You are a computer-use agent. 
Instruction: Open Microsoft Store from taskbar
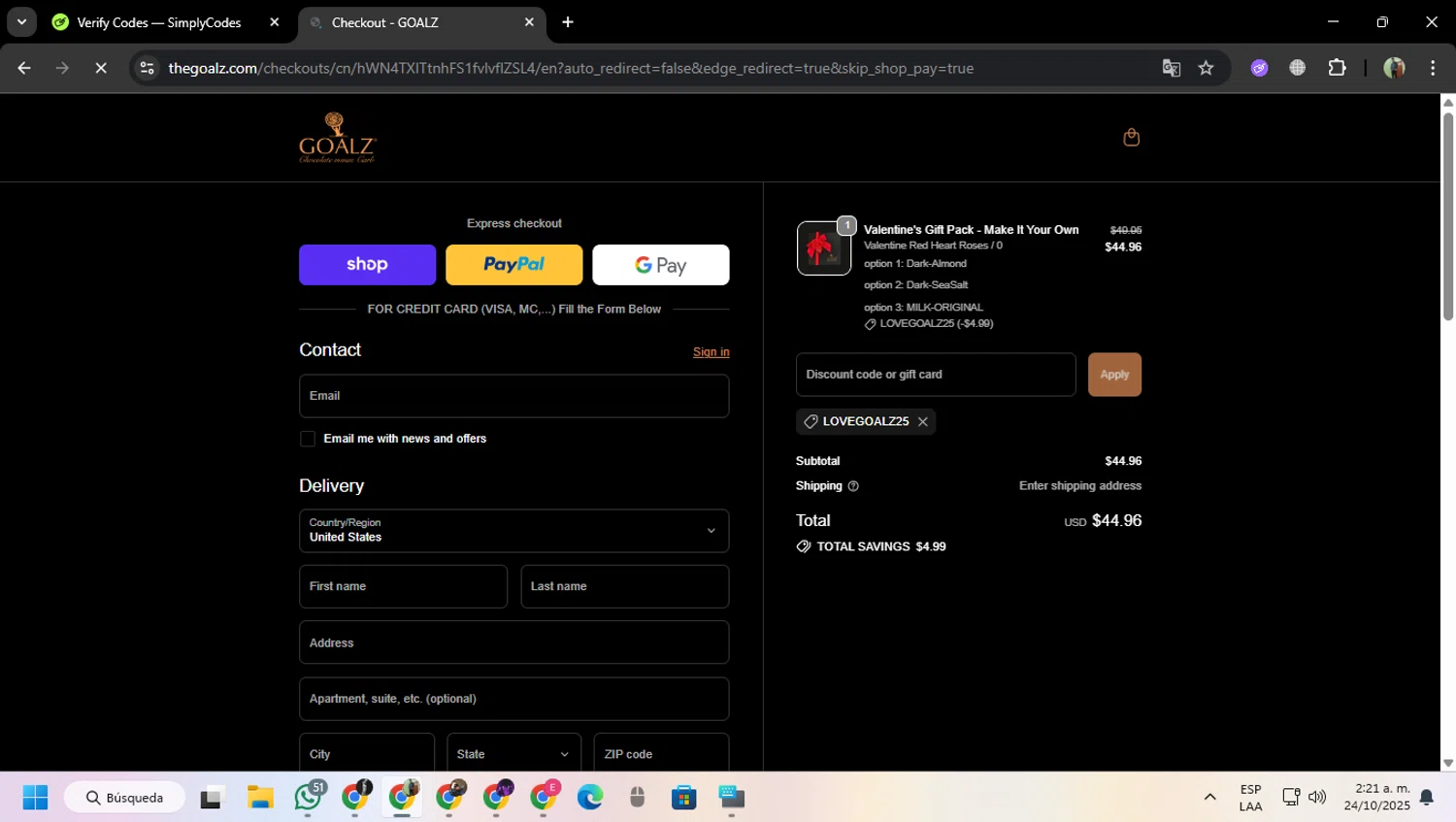pos(684,798)
